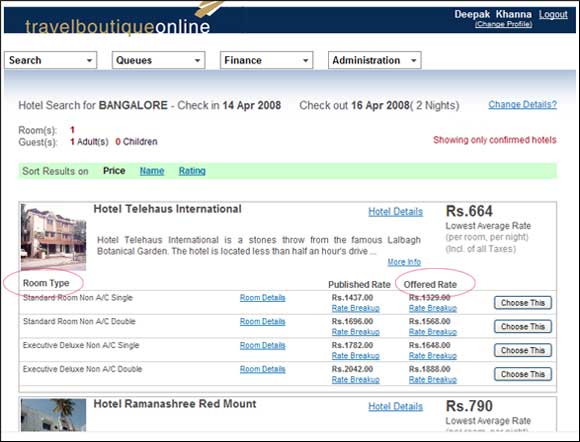Viewport: 580px width, 442px height.
Task: Click the Executive Deluxe Non A/C Double label
Action: [x=82, y=369]
